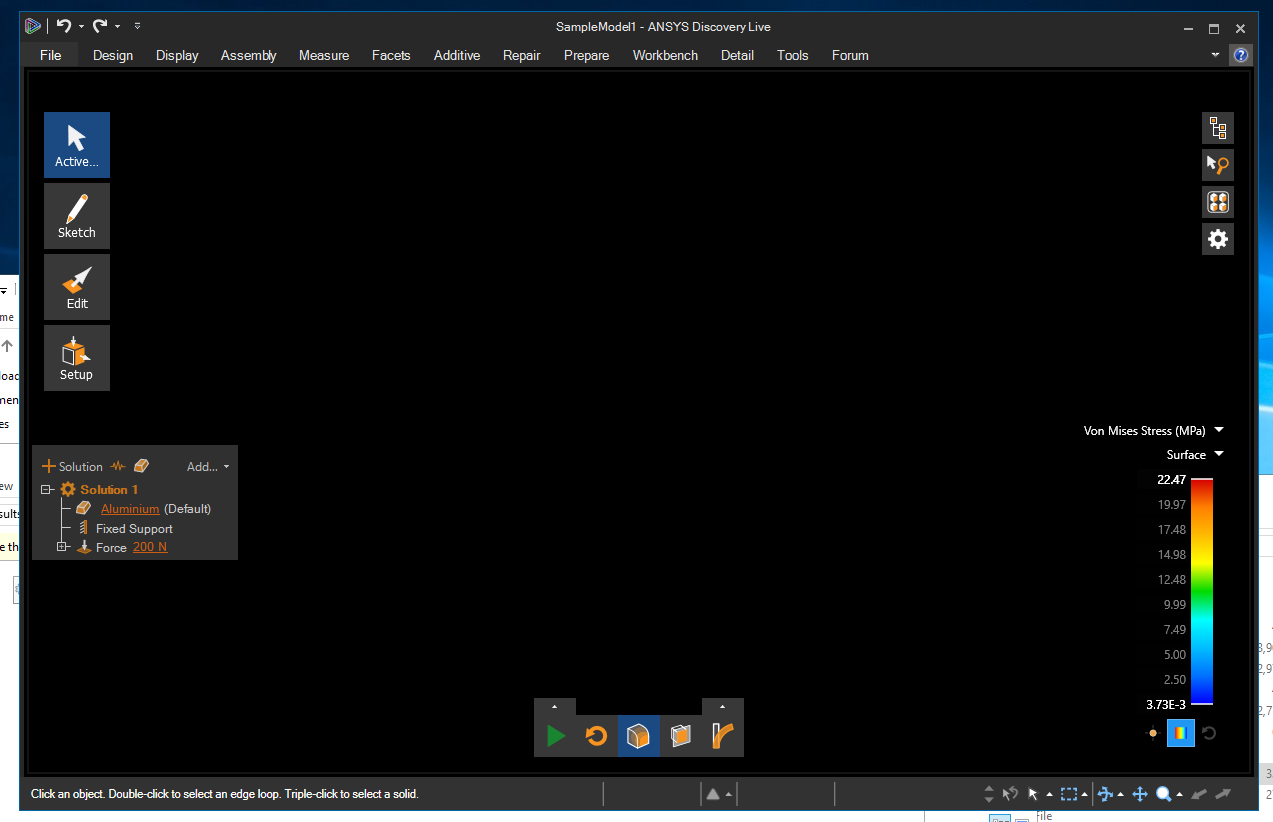Switch to the Repair tab
The width and height of the screenshot is (1273, 822).
click(522, 55)
